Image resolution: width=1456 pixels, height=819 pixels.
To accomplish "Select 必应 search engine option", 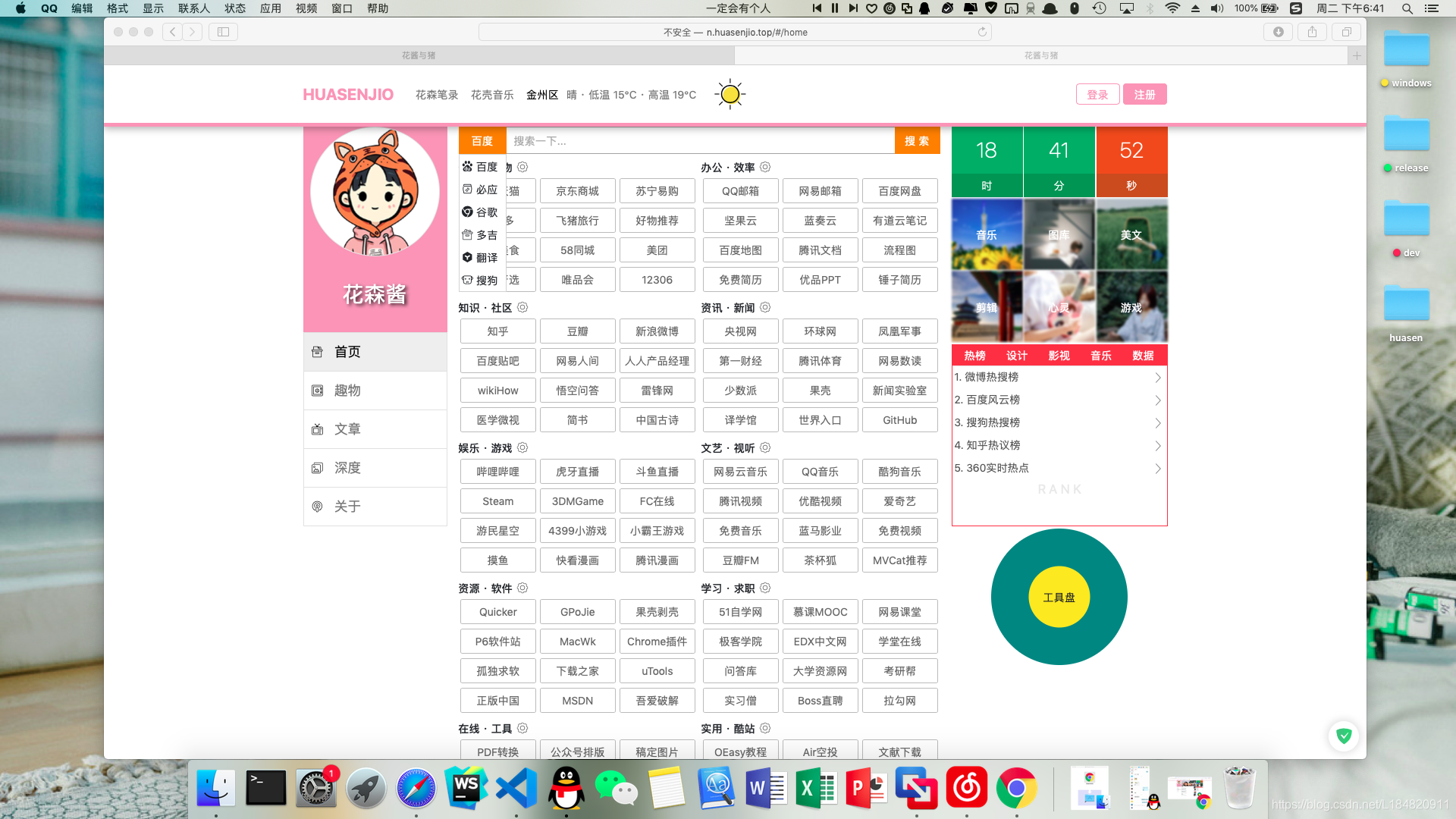I will [x=481, y=190].
